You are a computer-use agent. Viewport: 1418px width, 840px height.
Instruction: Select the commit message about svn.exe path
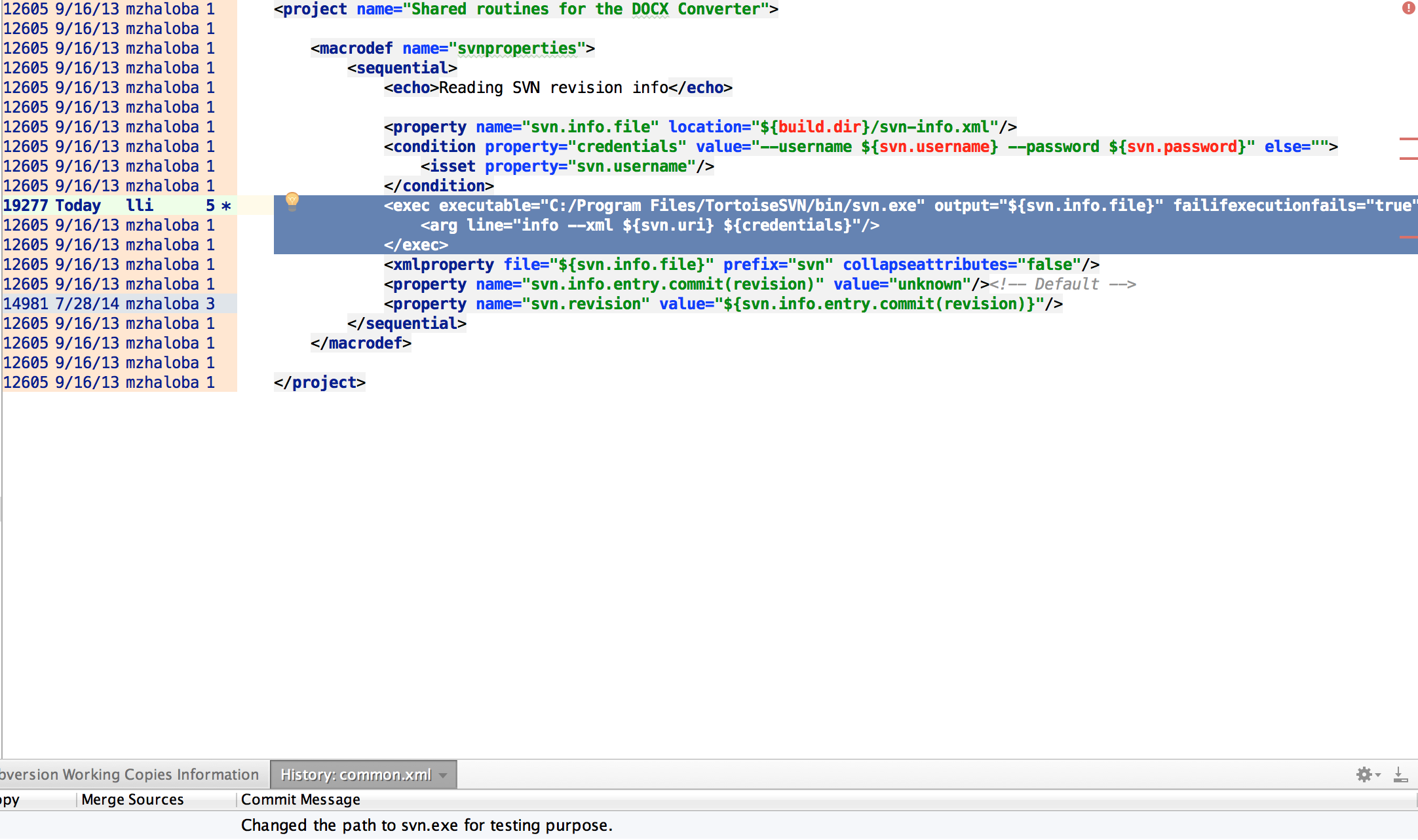pyautogui.click(x=427, y=825)
